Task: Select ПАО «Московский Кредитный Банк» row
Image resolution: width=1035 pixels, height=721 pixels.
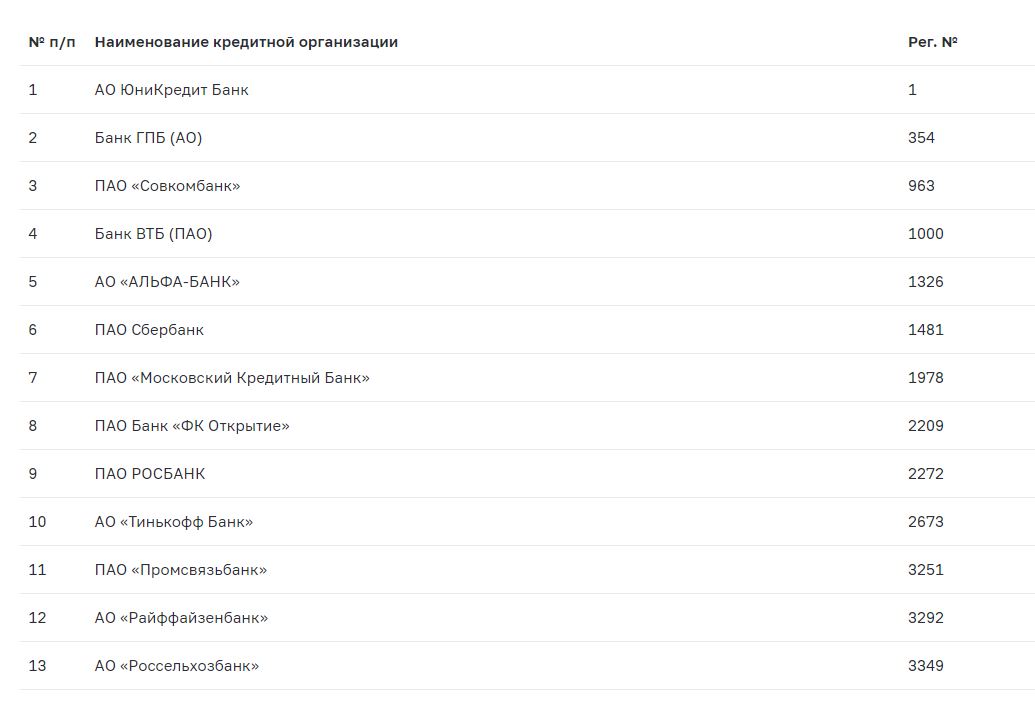Action: (232, 378)
